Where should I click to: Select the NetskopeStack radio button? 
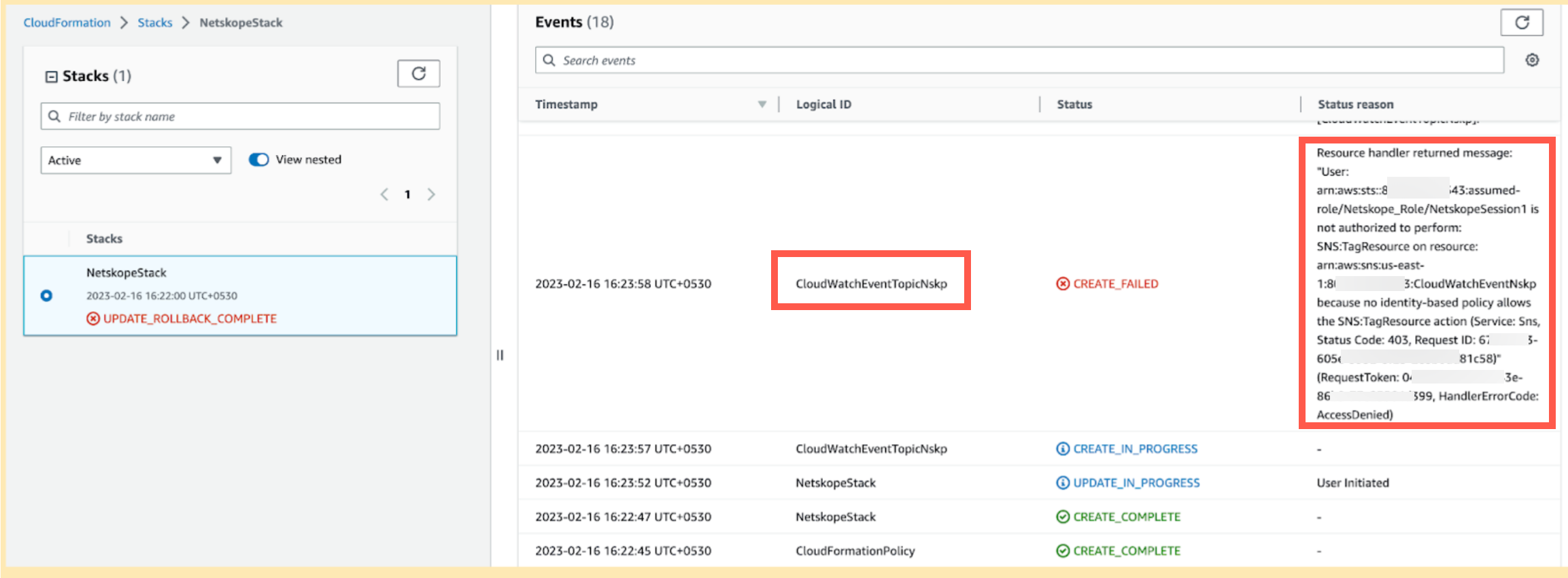pyautogui.click(x=46, y=296)
